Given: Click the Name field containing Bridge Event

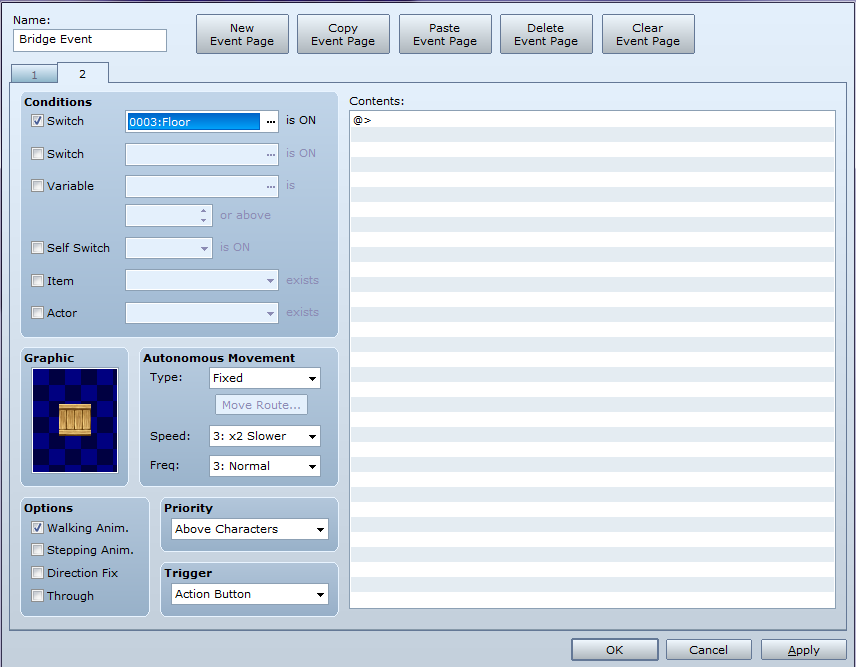Looking at the screenshot, I should 90,40.
